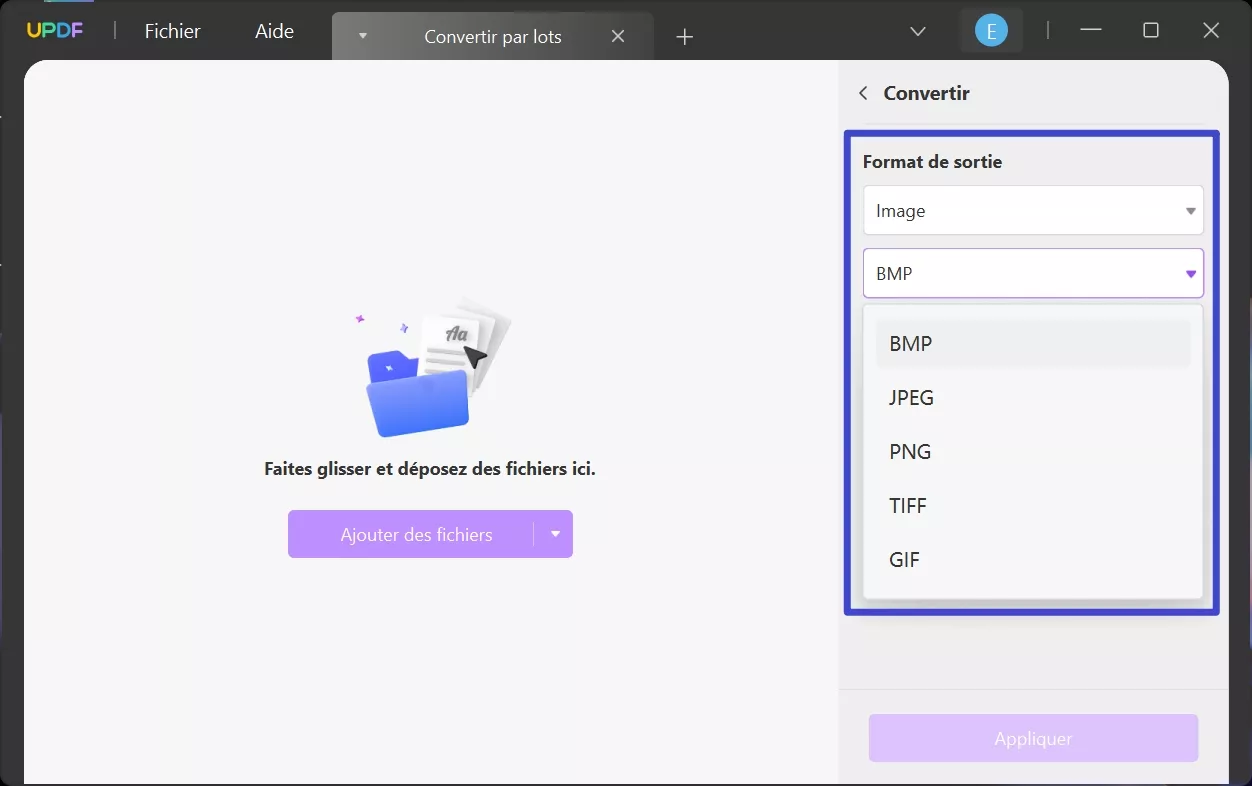Open a new tab with the plus icon
Screen dimensions: 1252x786
point(684,37)
